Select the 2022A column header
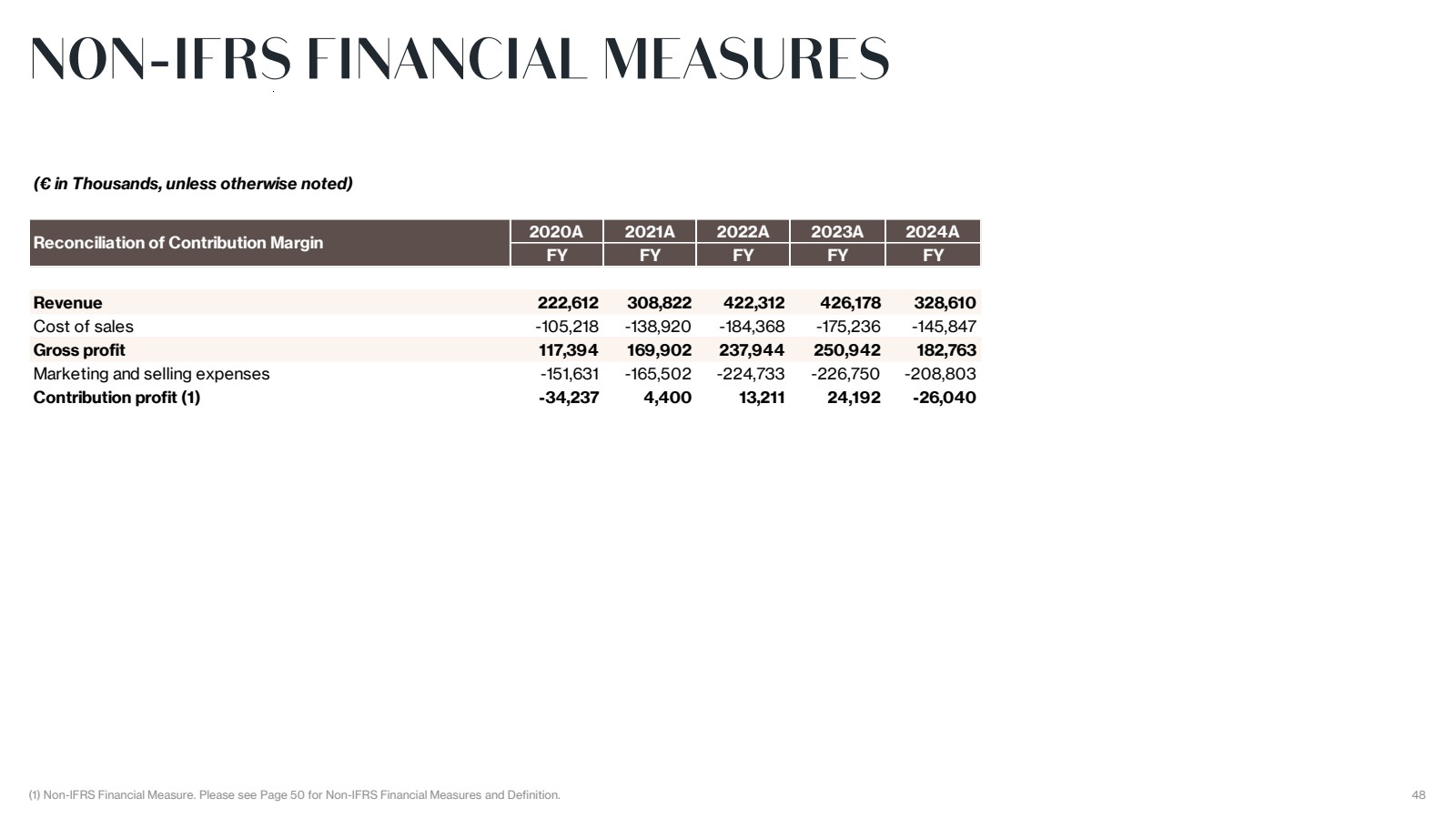Image resolution: width=1456 pixels, height=818 pixels. [x=743, y=232]
